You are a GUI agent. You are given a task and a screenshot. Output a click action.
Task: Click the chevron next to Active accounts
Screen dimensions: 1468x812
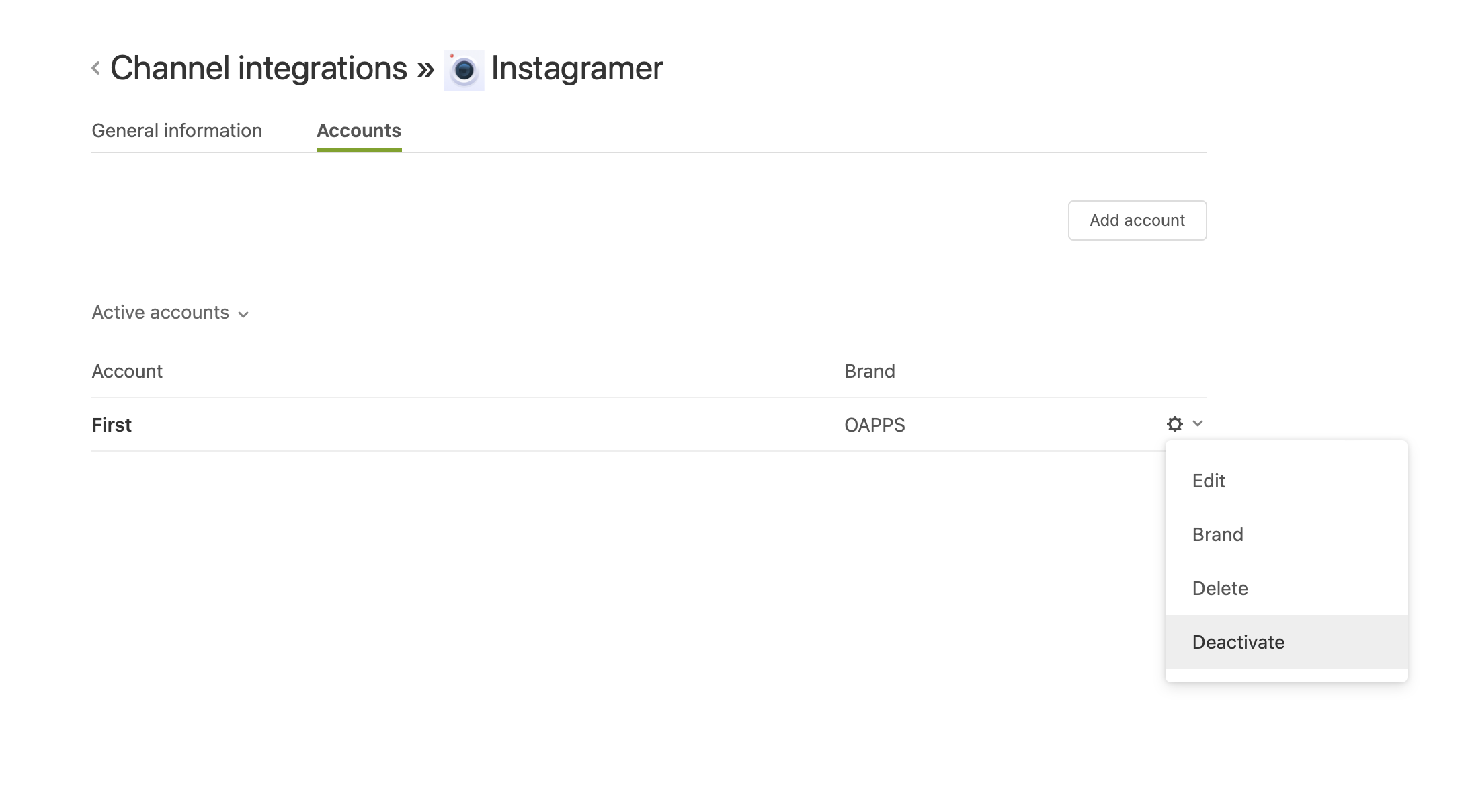(x=243, y=314)
